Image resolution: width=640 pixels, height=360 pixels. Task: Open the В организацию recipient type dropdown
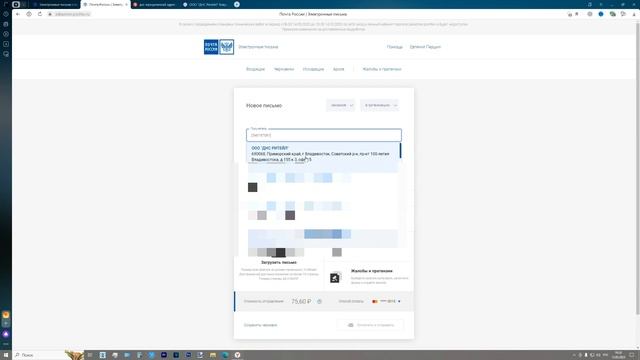380,105
